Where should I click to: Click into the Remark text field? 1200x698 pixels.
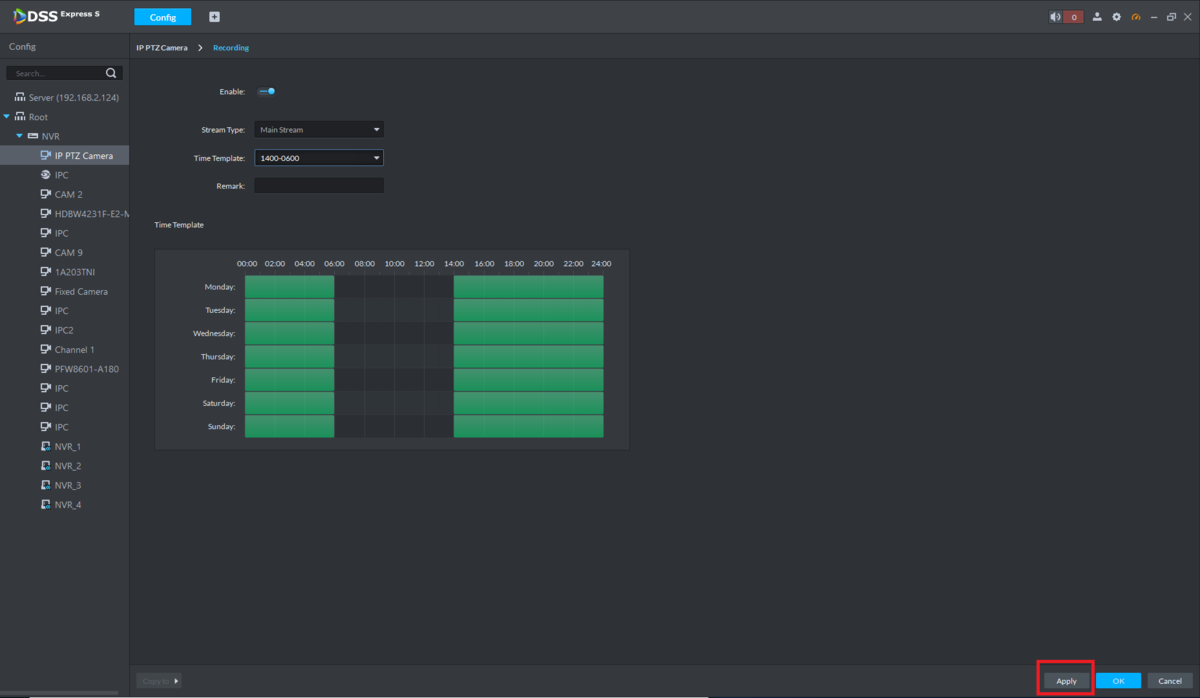(319, 185)
